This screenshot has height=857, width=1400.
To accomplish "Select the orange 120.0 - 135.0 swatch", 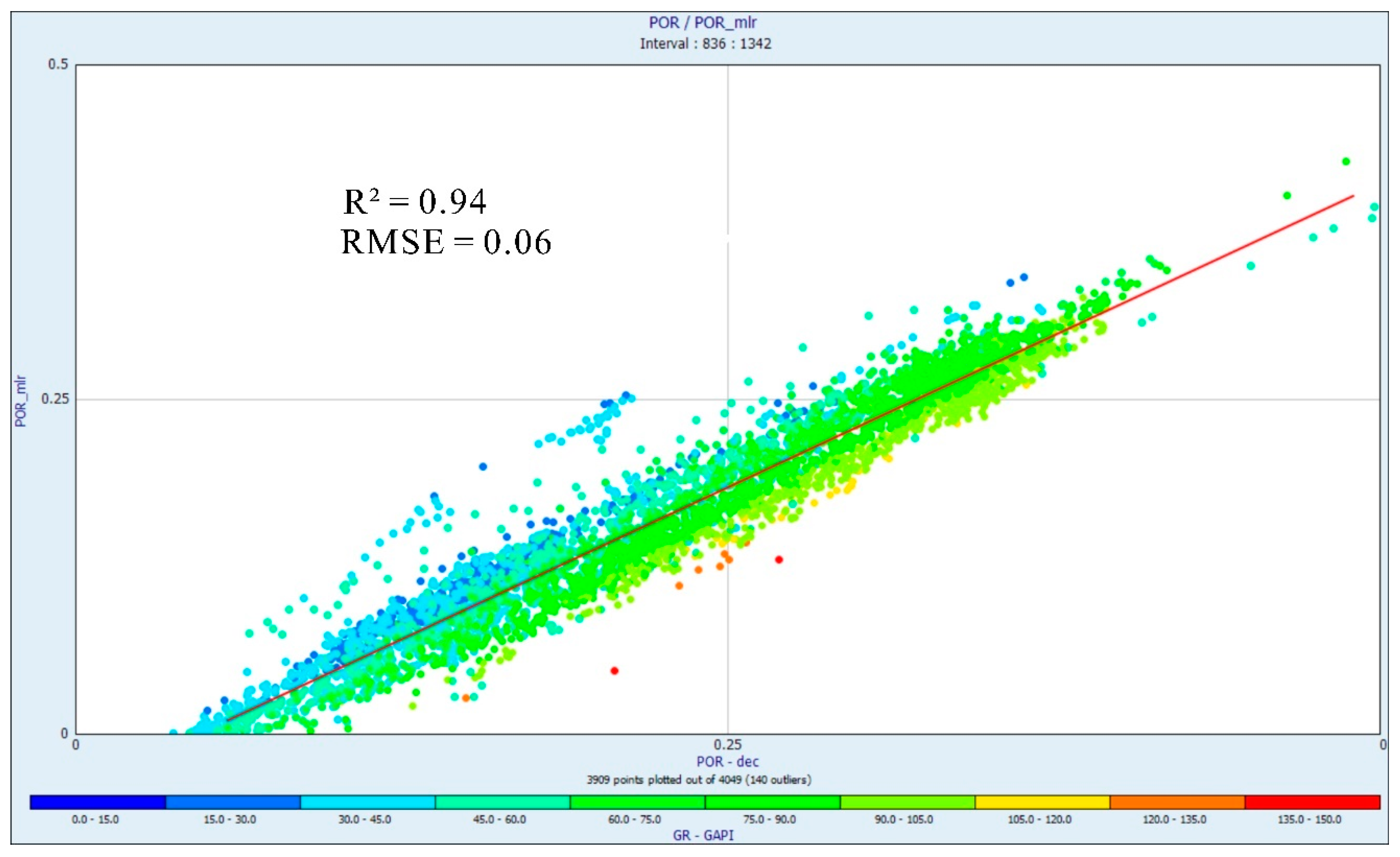I will [1177, 802].
